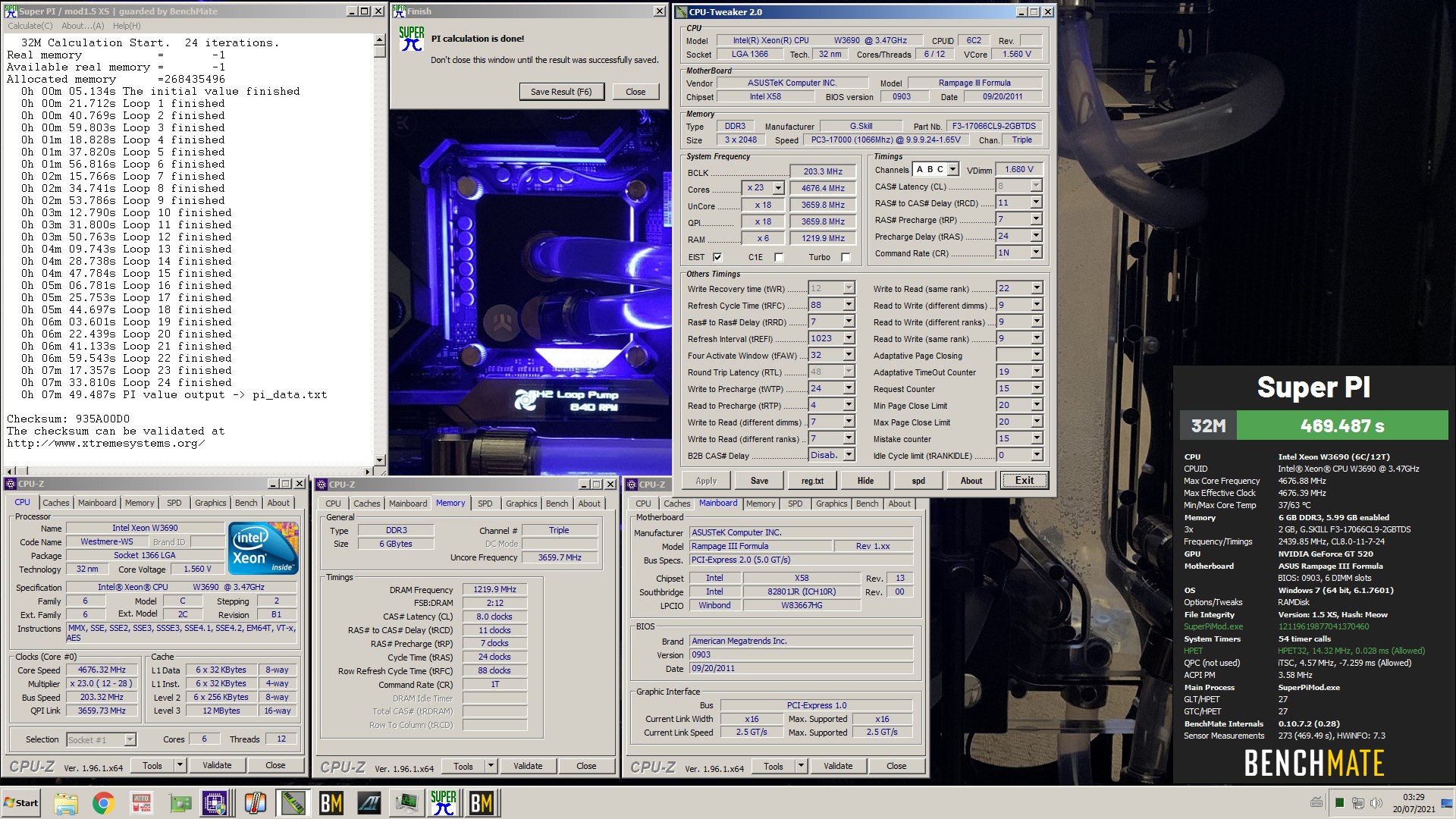Click the Exit button in CPU-Tweaker
Image resolution: width=1456 pixels, height=819 pixels.
click(1025, 480)
